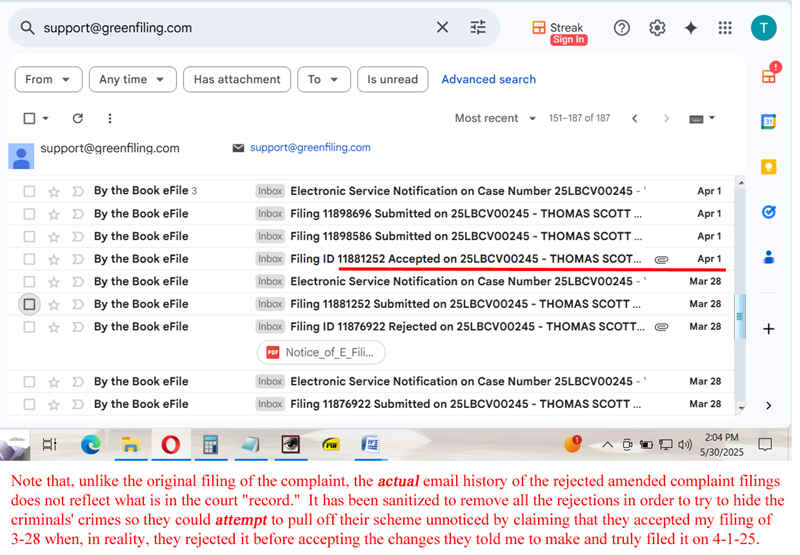The height and width of the screenshot is (555, 800).
Task: Click the Gemini sparkle icon
Action: pos(691,28)
